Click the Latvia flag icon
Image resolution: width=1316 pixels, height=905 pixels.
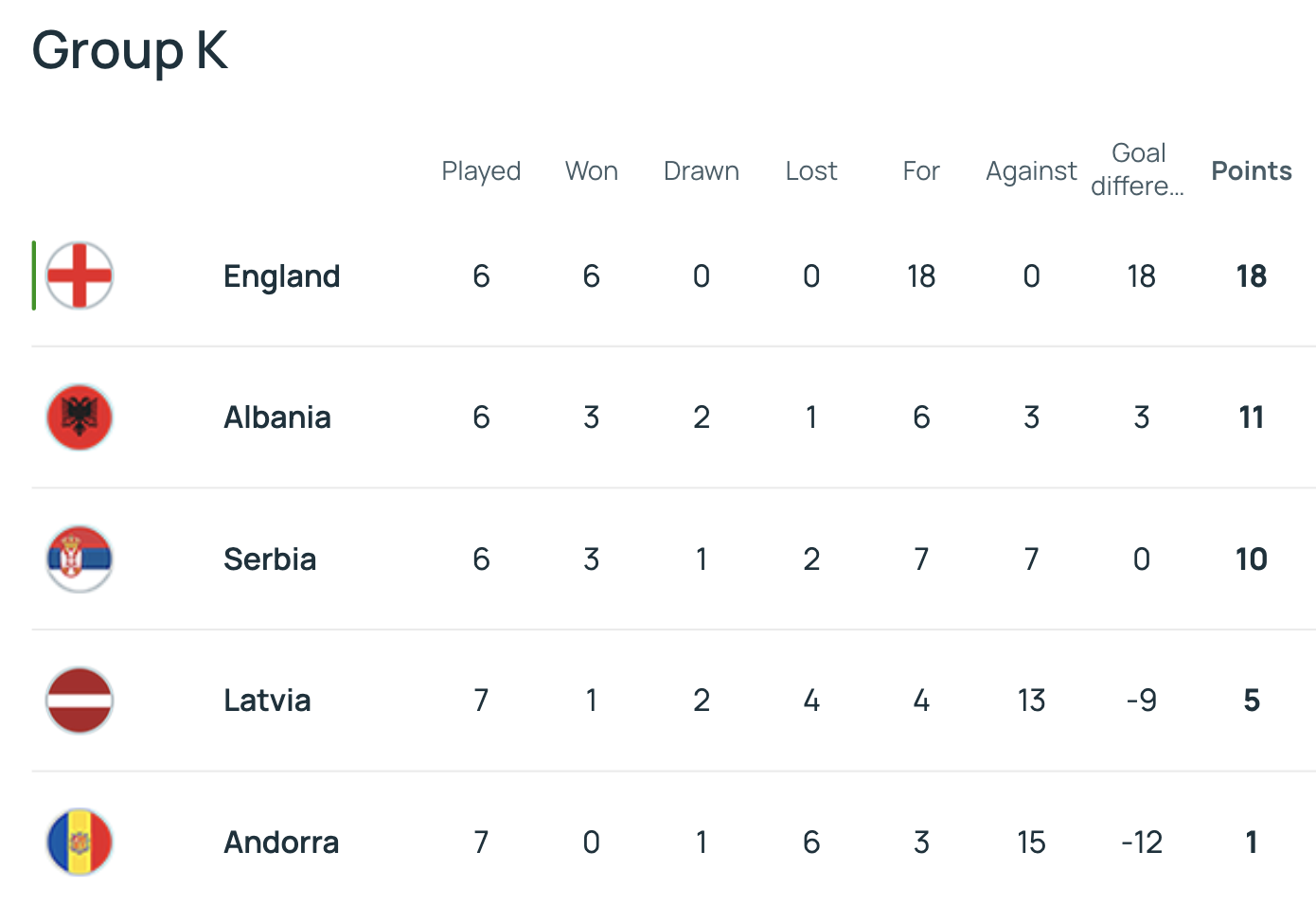[x=80, y=701]
